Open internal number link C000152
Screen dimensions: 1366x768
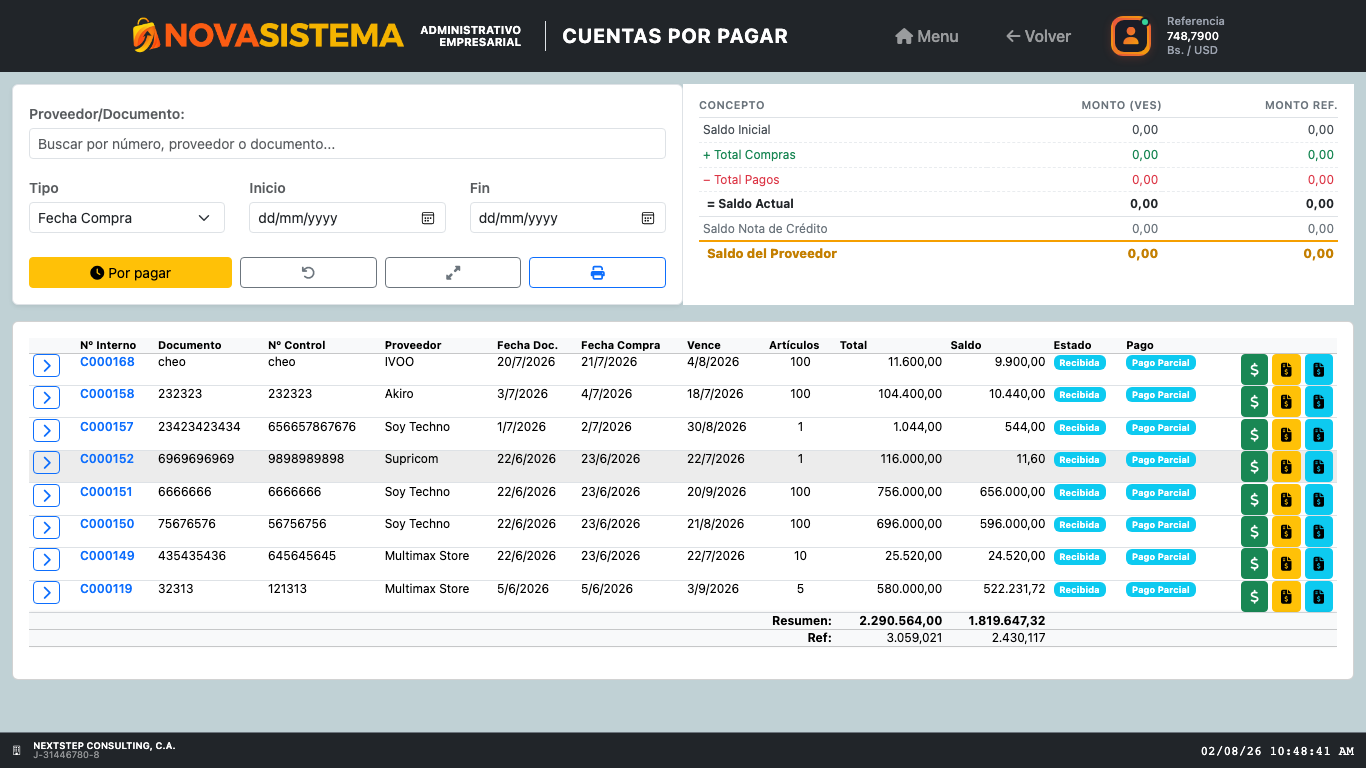click(x=107, y=459)
